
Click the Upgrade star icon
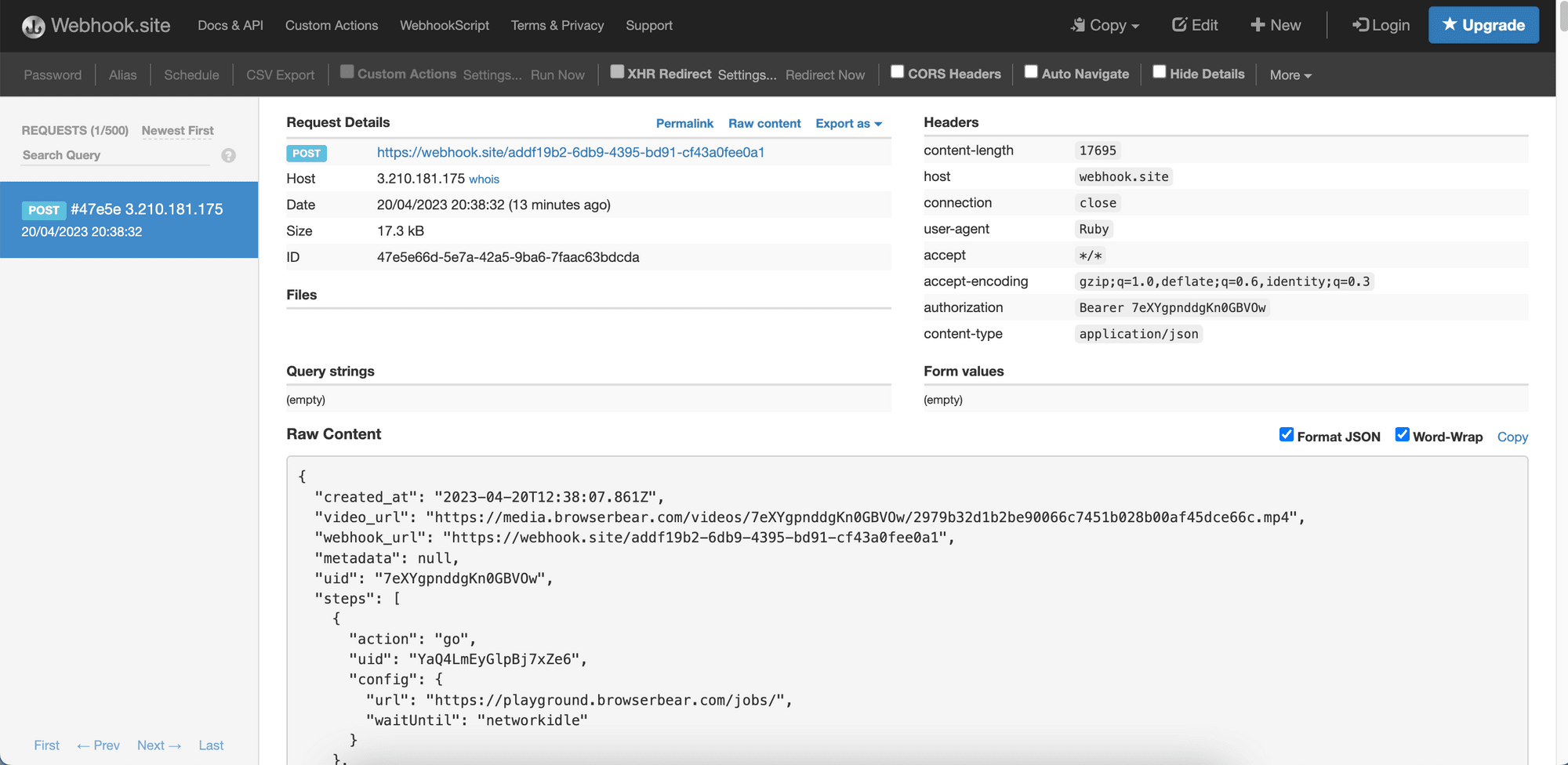click(1451, 24)
